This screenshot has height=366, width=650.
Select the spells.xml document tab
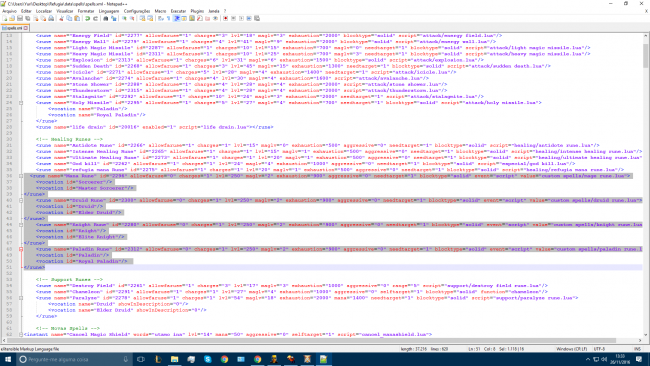click(15, 28)
